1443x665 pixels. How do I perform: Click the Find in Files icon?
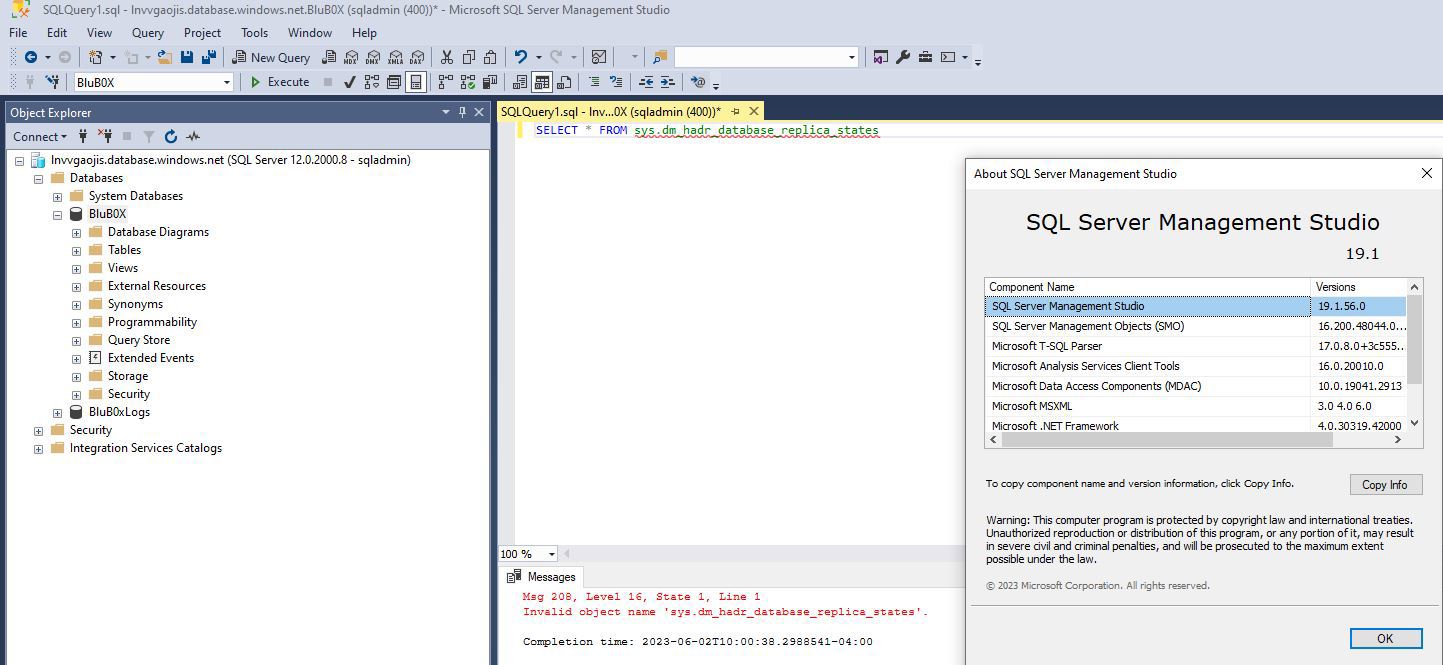(660, 57)
